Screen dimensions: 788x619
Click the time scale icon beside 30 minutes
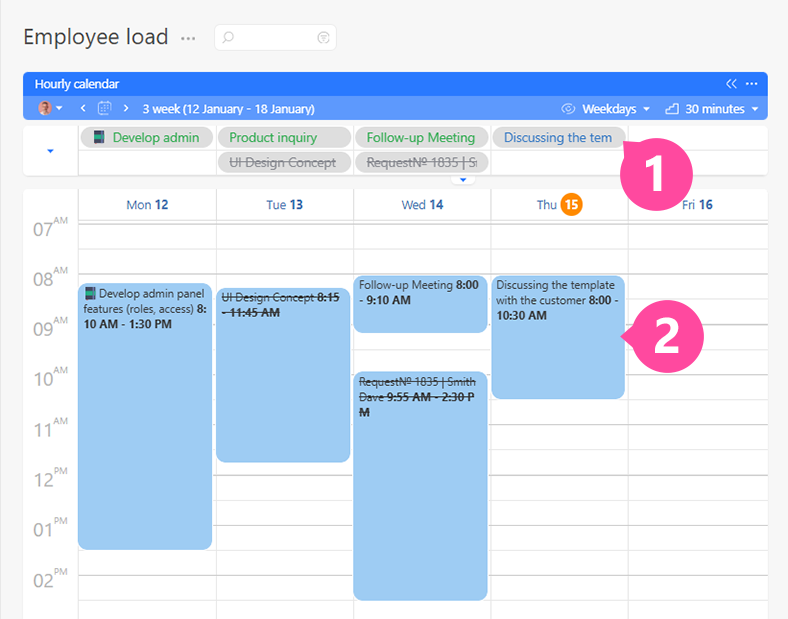pos(672,108)
